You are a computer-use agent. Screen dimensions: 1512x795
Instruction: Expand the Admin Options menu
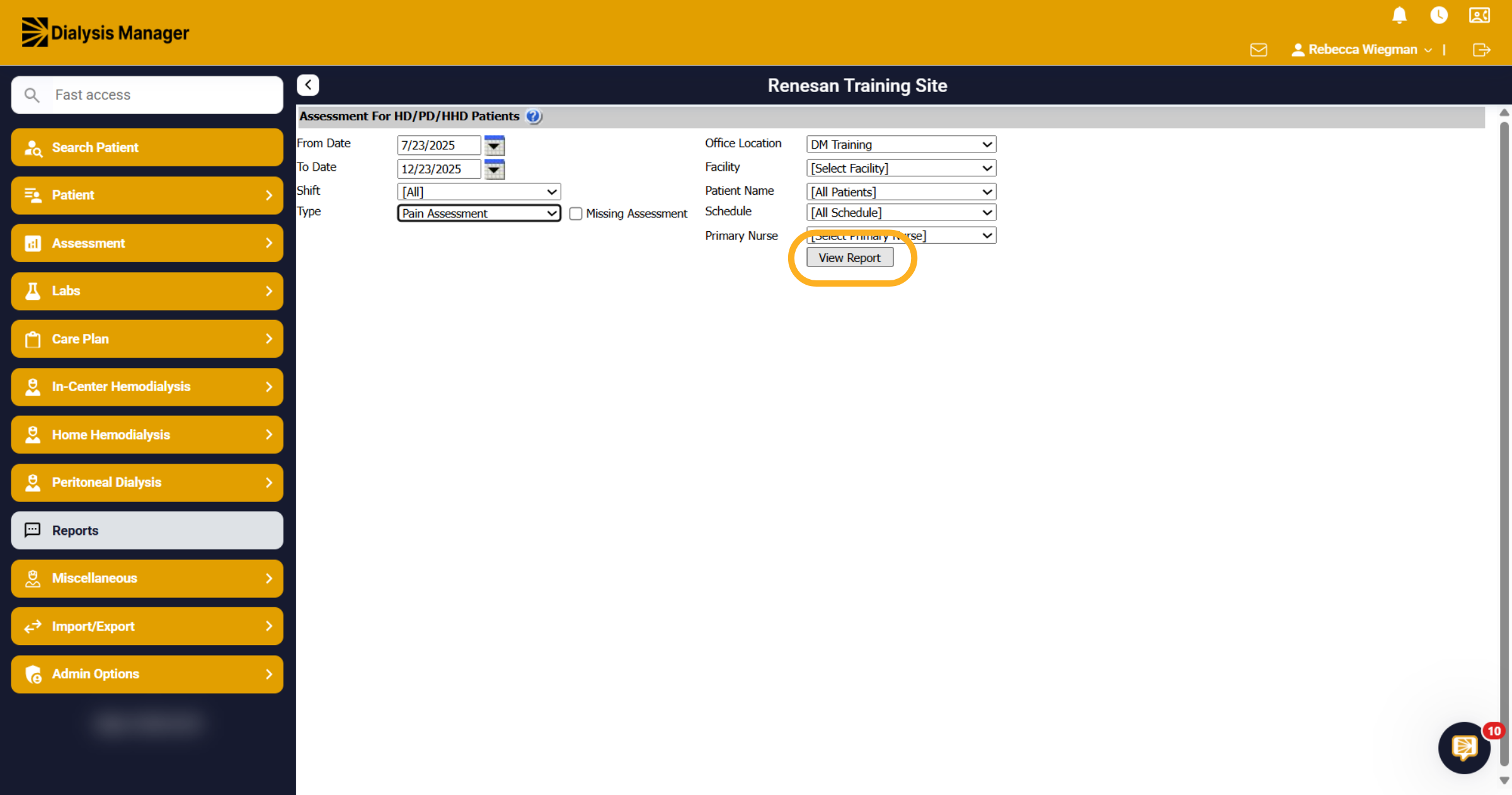click(x=147, y=674)
